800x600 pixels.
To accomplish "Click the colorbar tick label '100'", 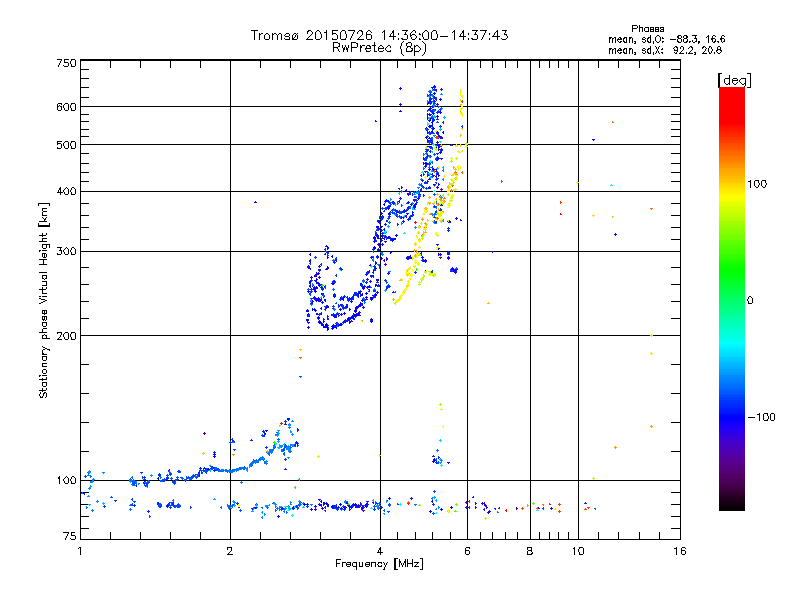I will point(757,184).
